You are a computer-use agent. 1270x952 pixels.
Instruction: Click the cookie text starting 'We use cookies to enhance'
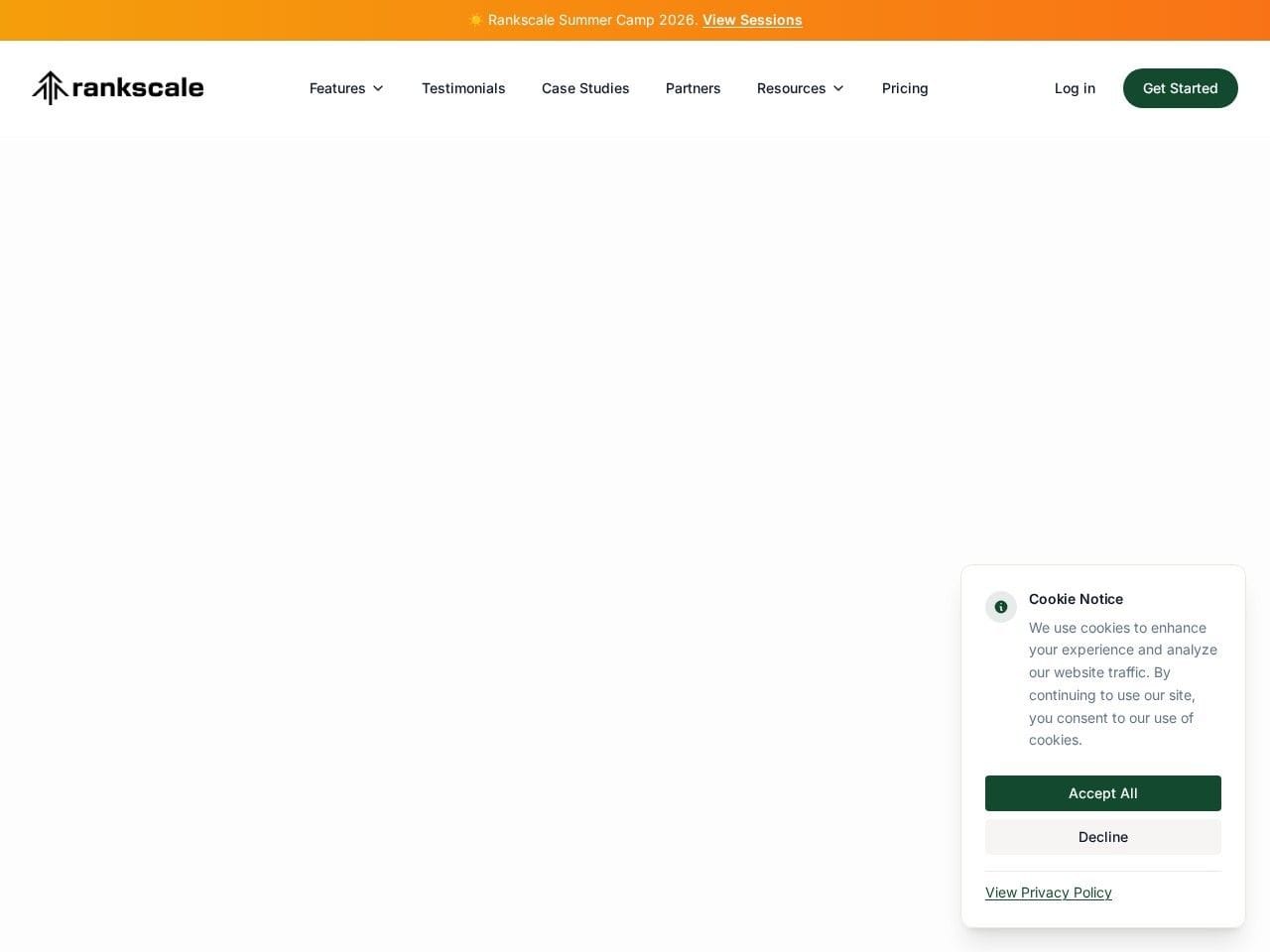[x=1123, y=684]
